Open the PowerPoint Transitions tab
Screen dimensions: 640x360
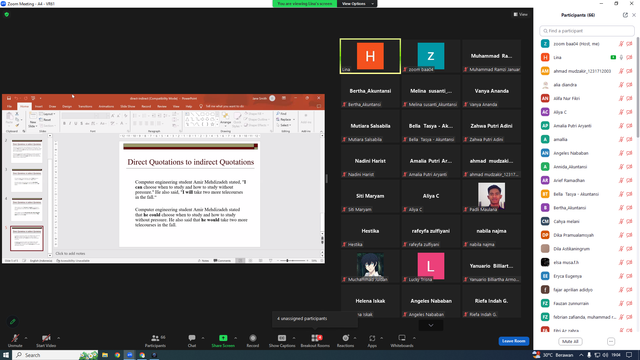[x=85, y=106]
